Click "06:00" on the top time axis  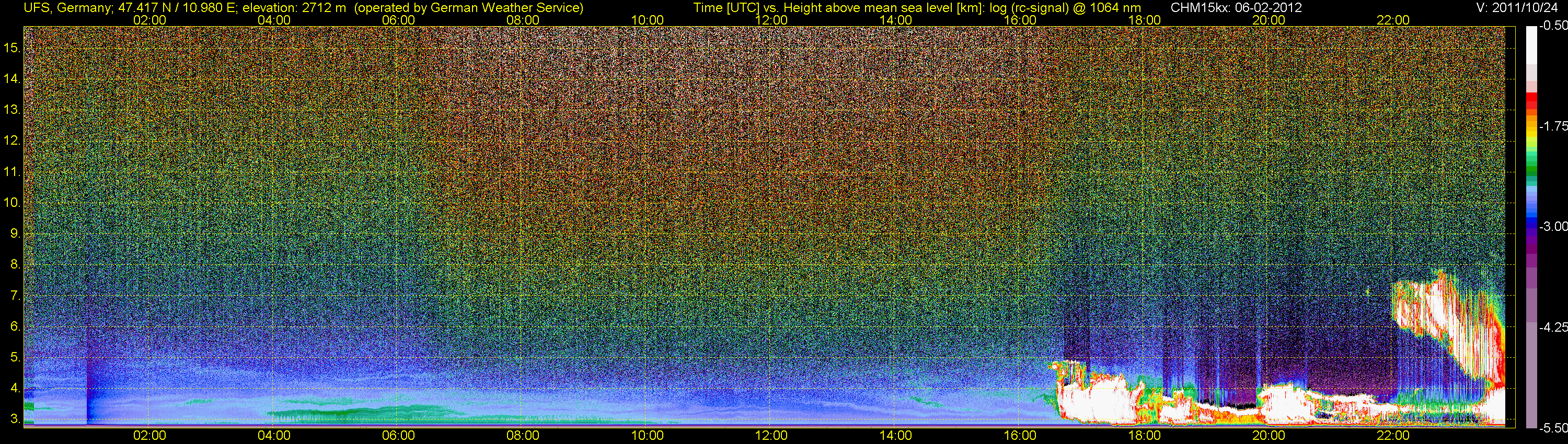coord(399,20)
